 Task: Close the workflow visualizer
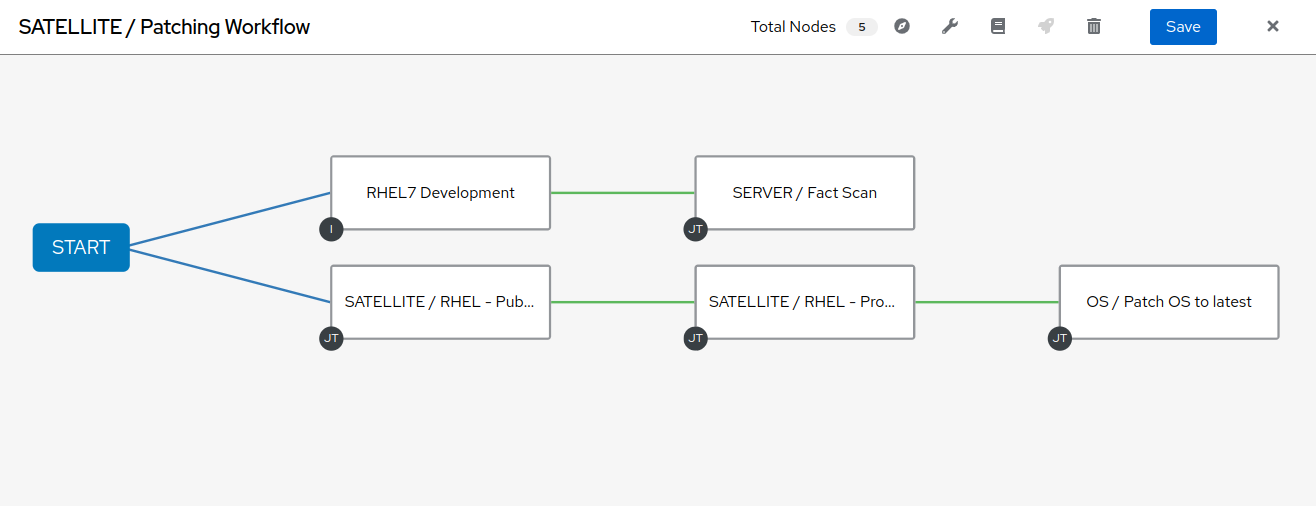[x=1273, y=27]
